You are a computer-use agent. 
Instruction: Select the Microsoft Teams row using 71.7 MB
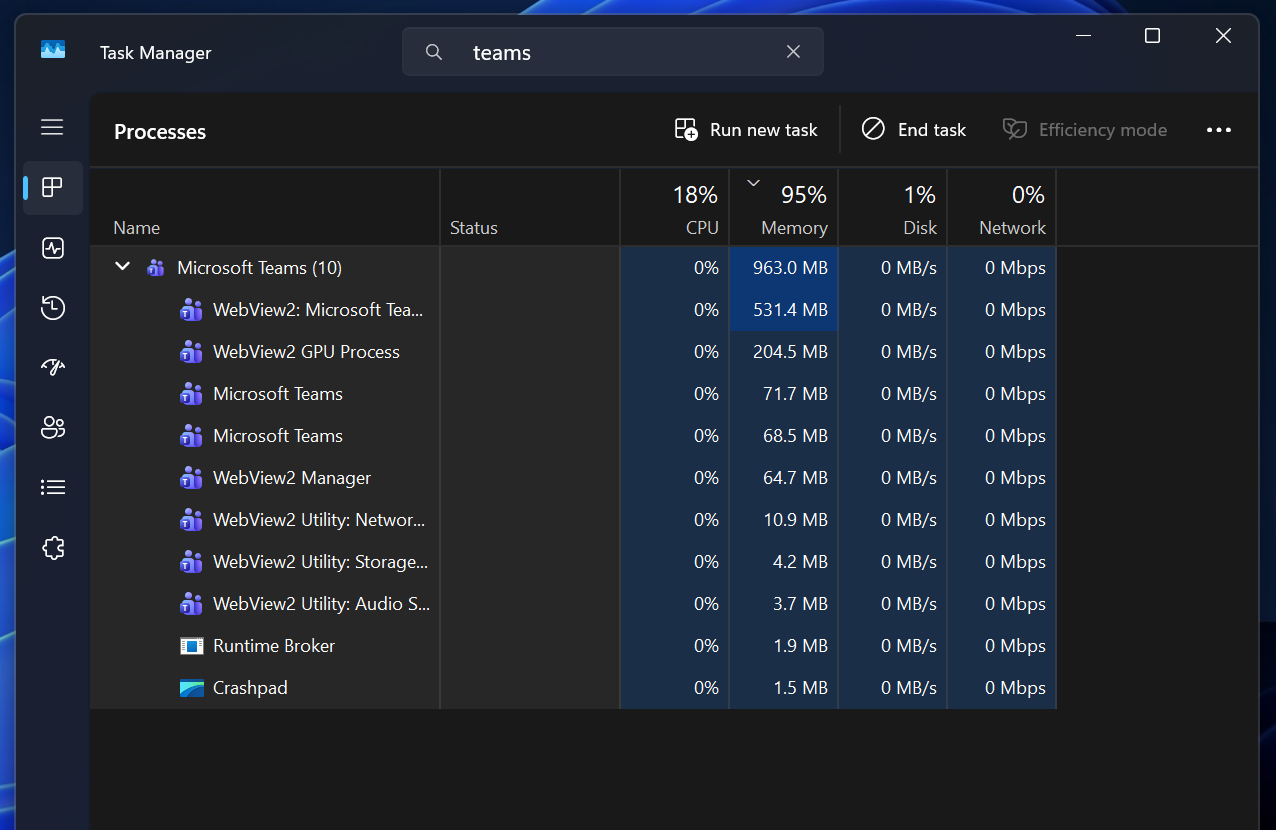click(x=573, y=394)
